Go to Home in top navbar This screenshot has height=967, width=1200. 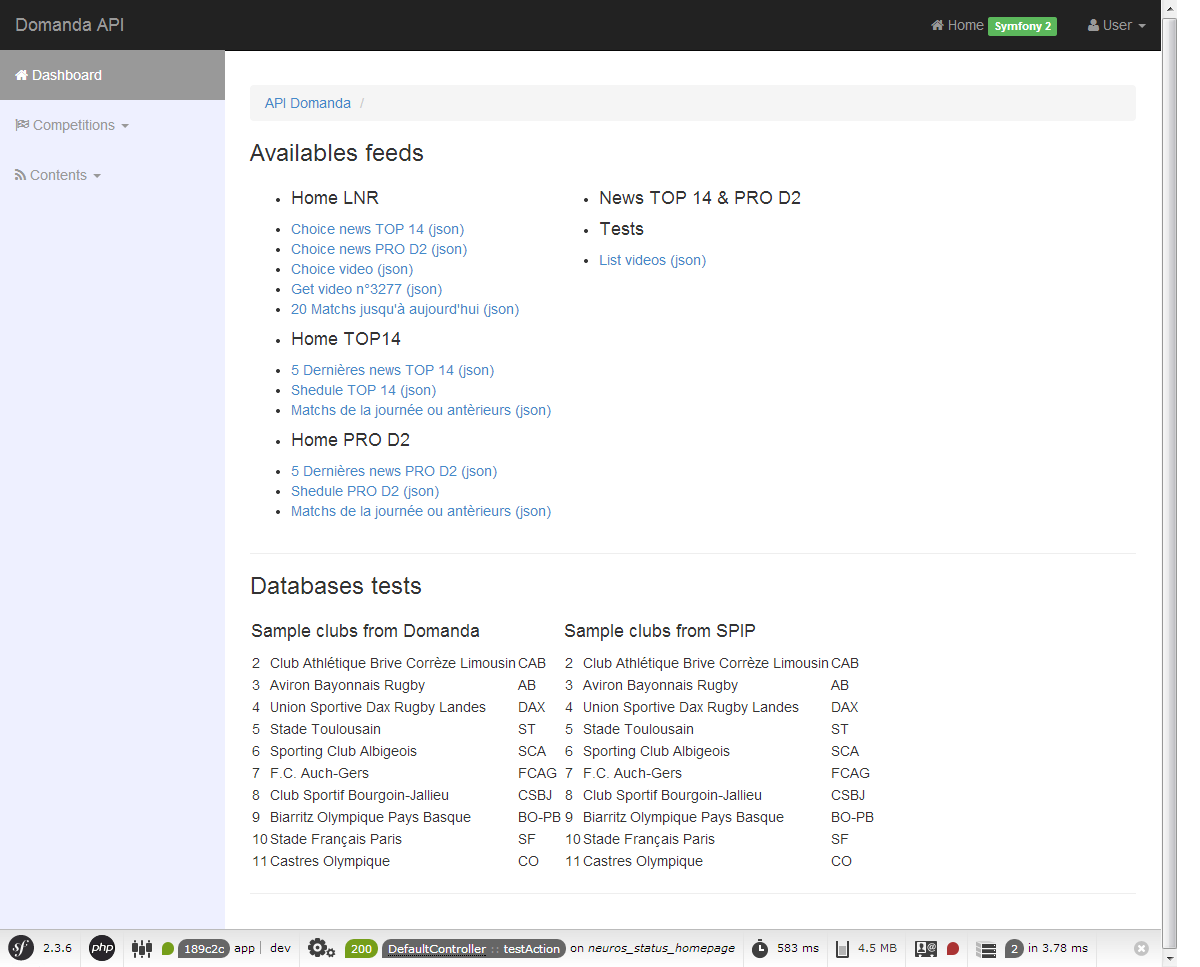(x=957, y=25)
